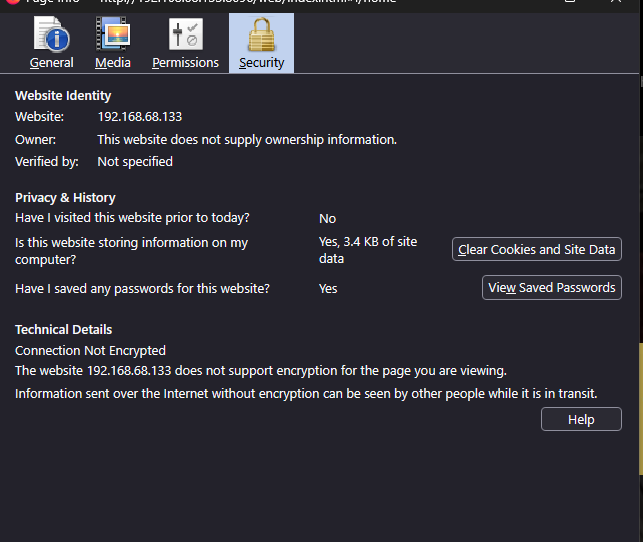This screenshot has height=542, width=643.
Task: Click the Help button
Action: (x=581, y=419)
